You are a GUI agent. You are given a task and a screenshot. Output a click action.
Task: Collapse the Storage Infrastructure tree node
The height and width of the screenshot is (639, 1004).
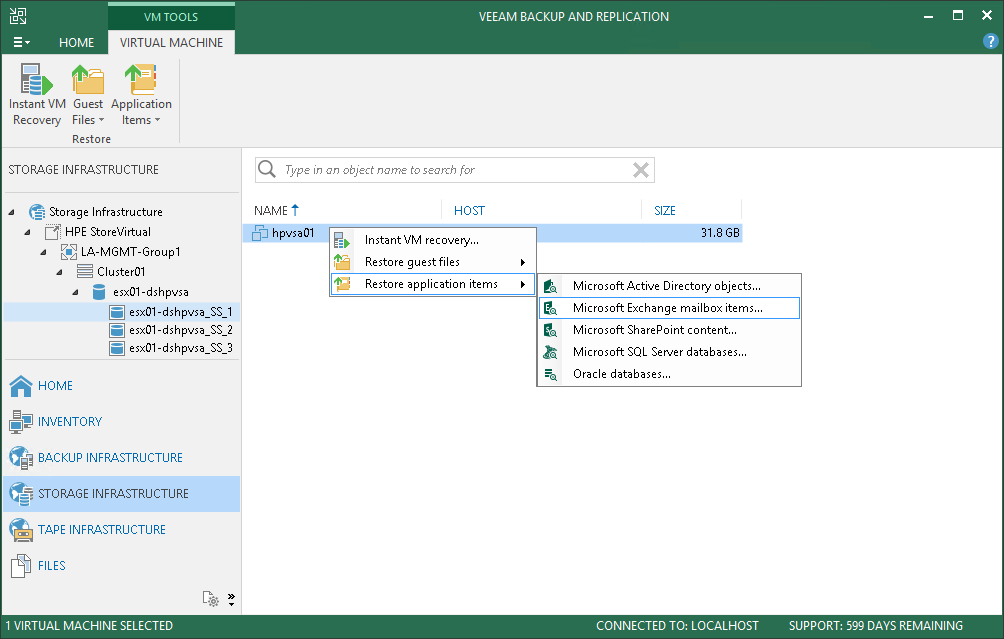tap(12, 212)
